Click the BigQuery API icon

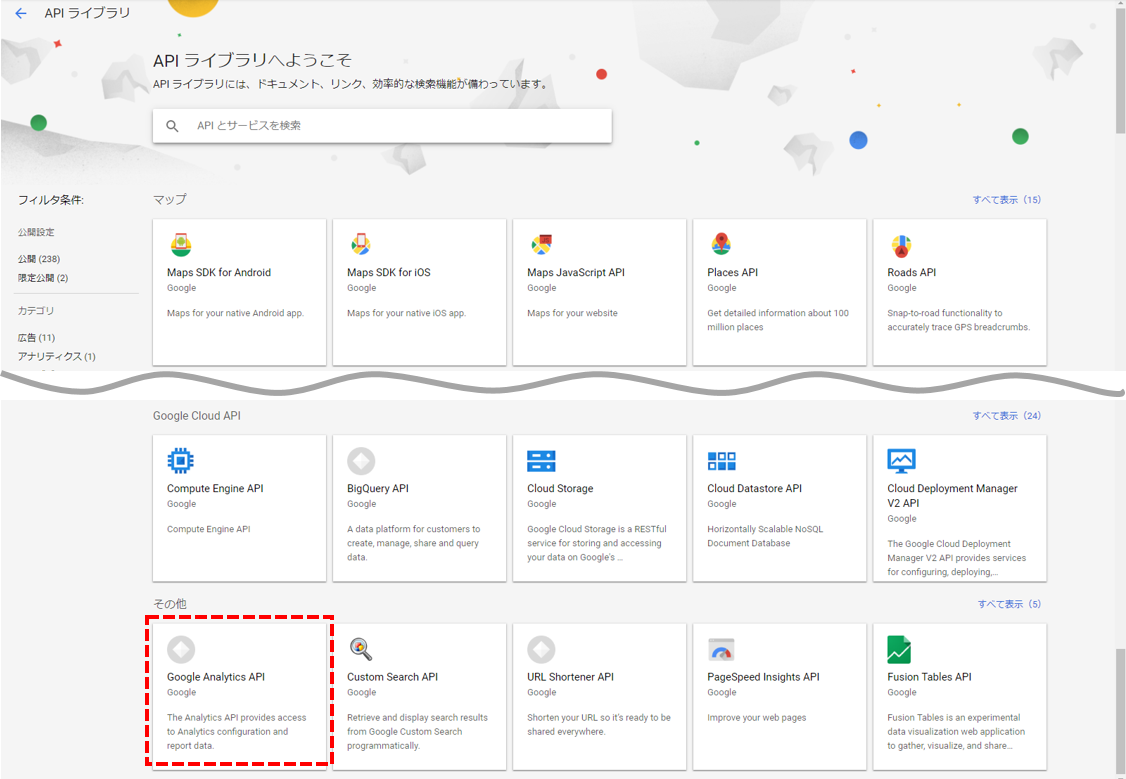360,461
